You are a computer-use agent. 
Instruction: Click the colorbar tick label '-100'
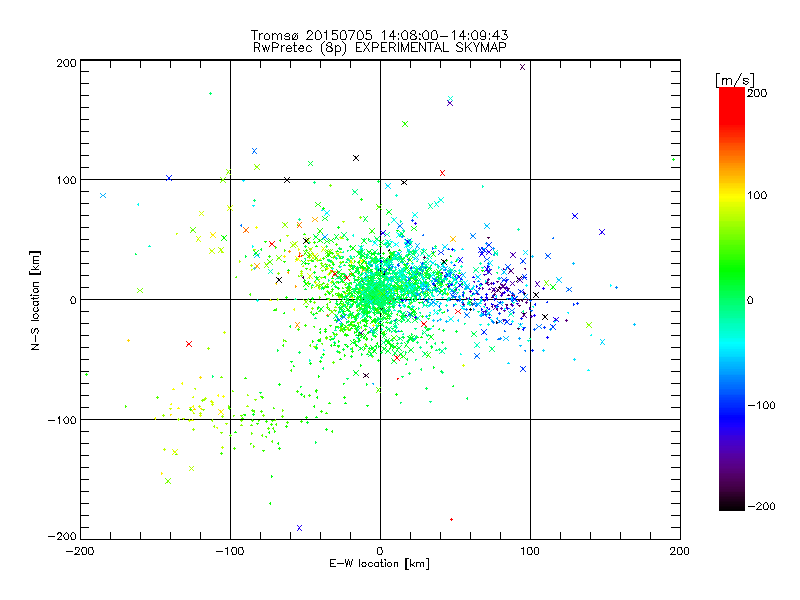click(761, 406)
